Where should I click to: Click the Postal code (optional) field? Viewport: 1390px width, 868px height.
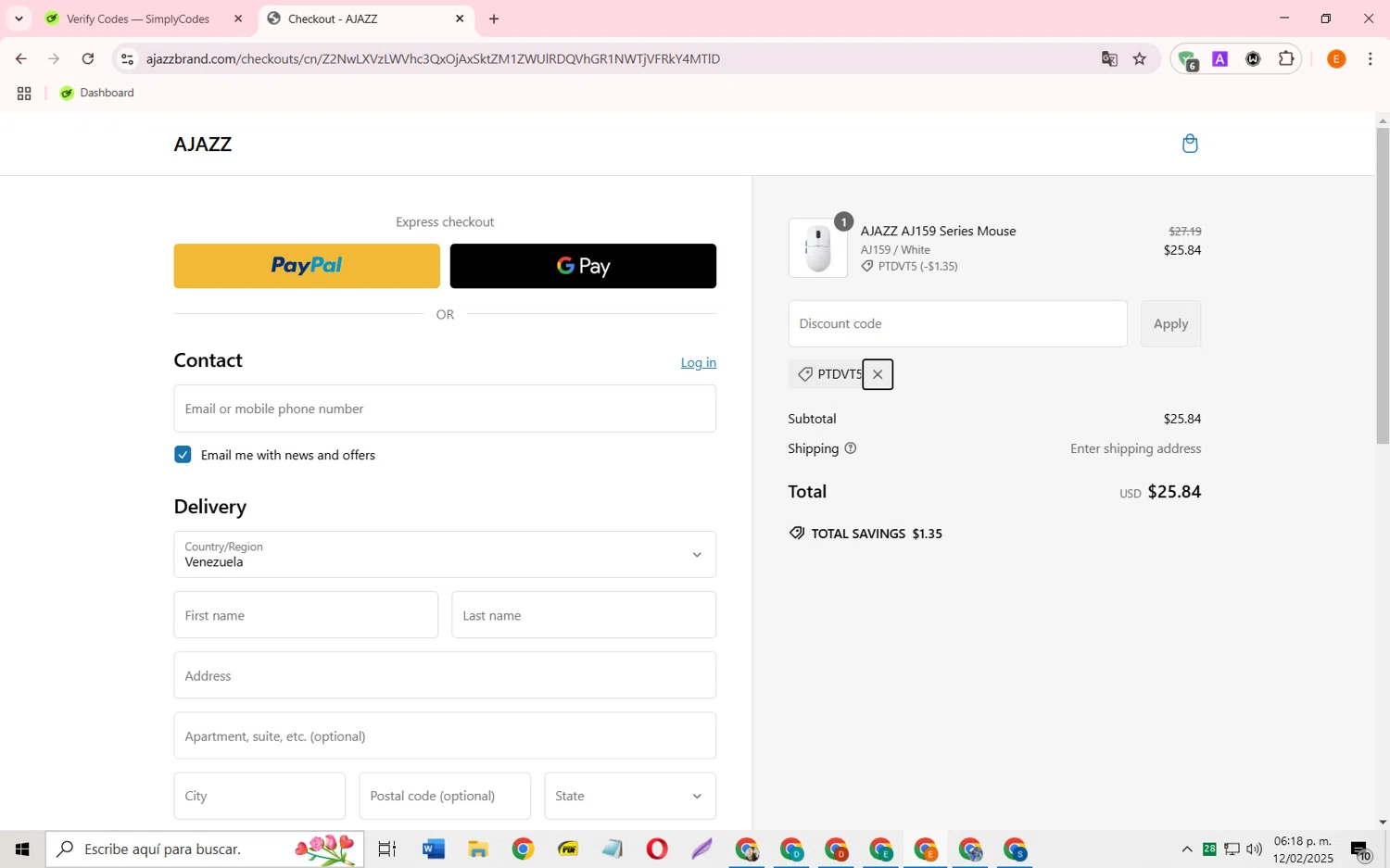point(445,796)
